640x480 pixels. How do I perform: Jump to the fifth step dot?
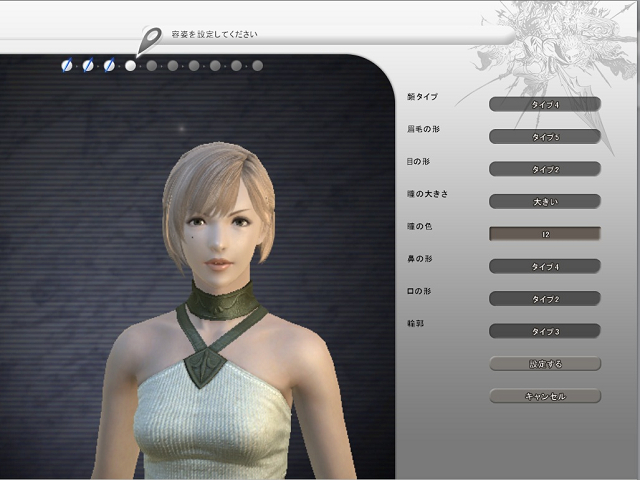pos(152,65)
